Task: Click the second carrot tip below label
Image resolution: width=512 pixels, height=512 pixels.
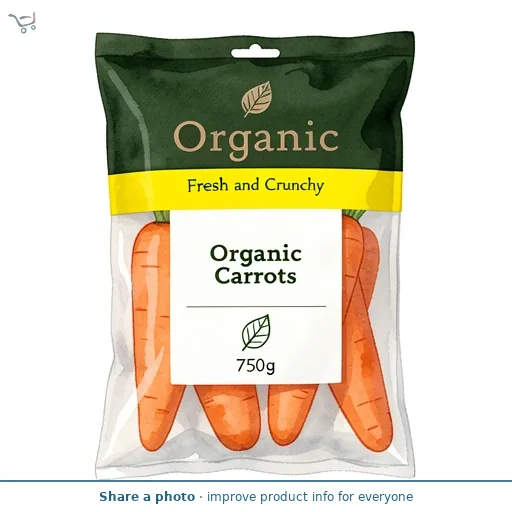Action: (x=228, y=417)
